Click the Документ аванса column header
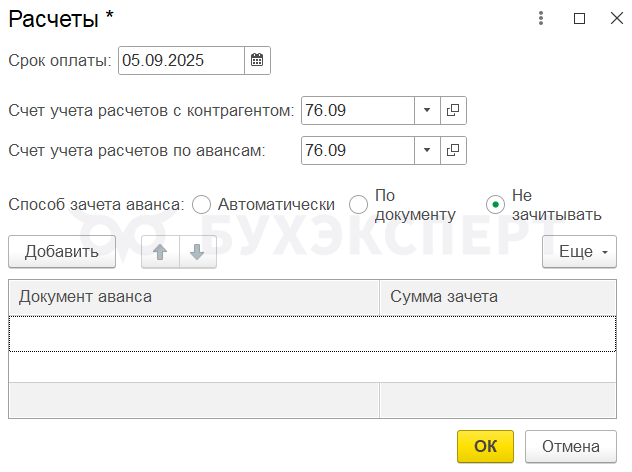This screenshot has height=472, width=632. [194, 297]
